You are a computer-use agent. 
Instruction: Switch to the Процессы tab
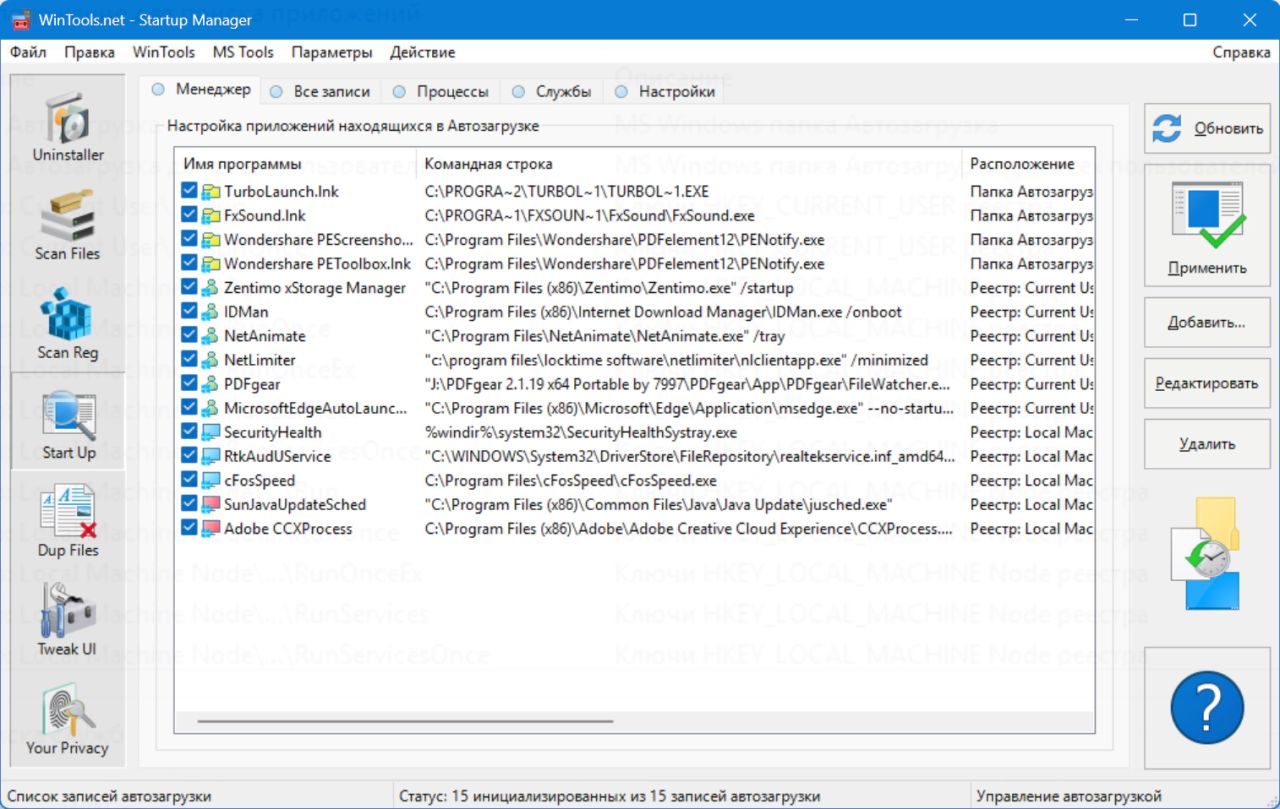442,91
